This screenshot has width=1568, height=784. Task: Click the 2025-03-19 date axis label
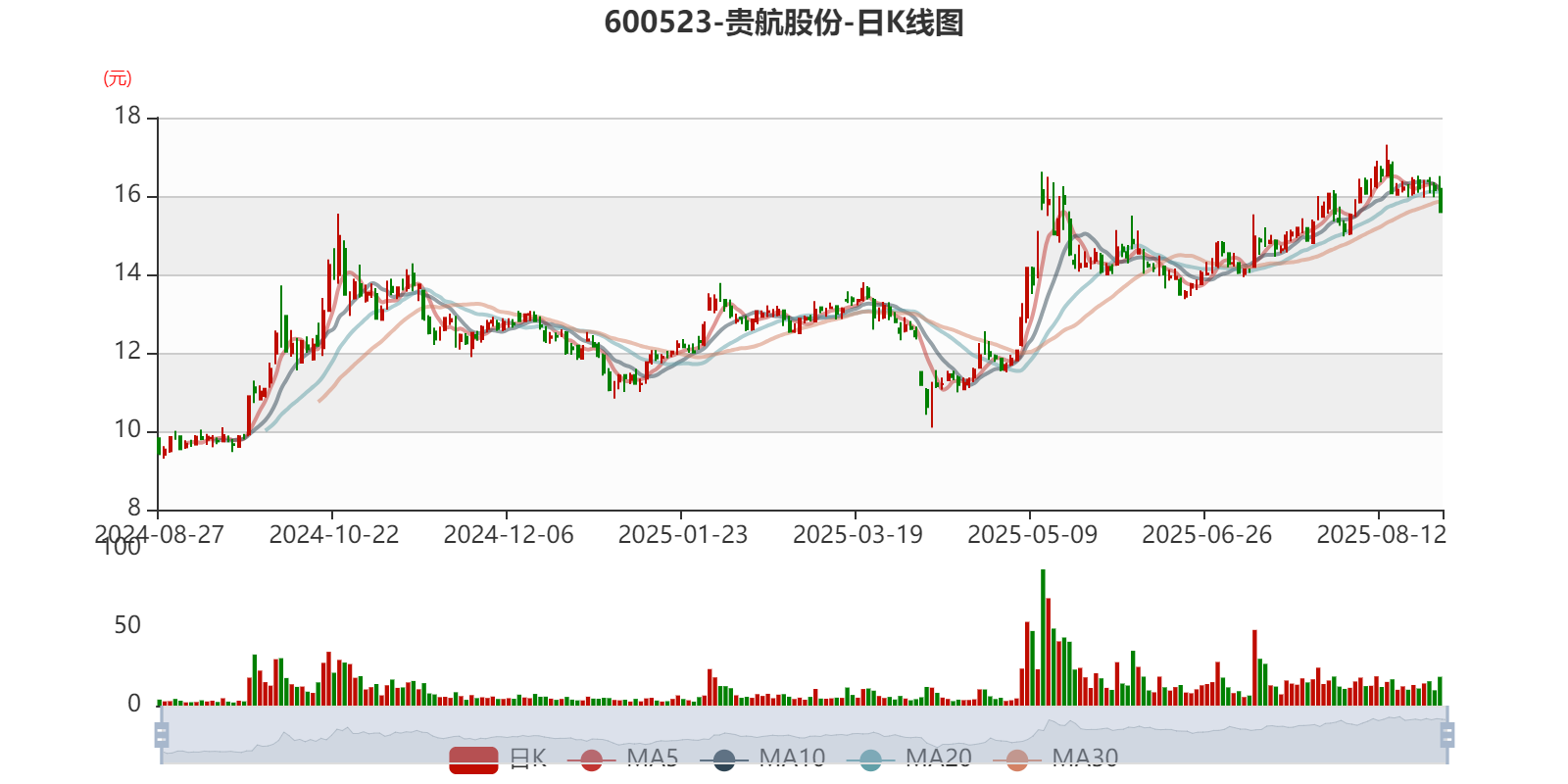[857, 535]
